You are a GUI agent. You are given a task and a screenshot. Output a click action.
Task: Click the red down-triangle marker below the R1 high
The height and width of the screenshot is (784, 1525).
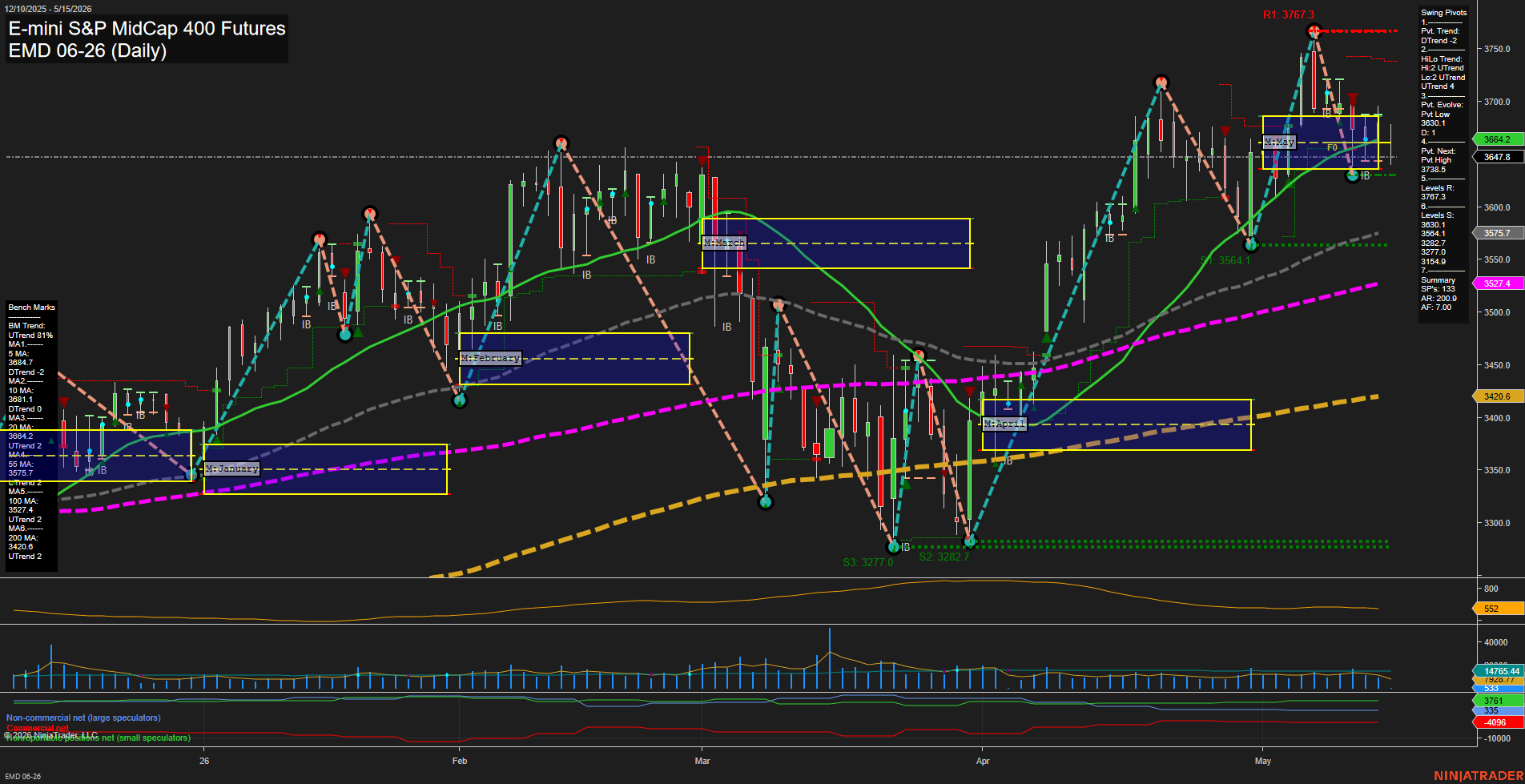click(x=1353, y=99)
